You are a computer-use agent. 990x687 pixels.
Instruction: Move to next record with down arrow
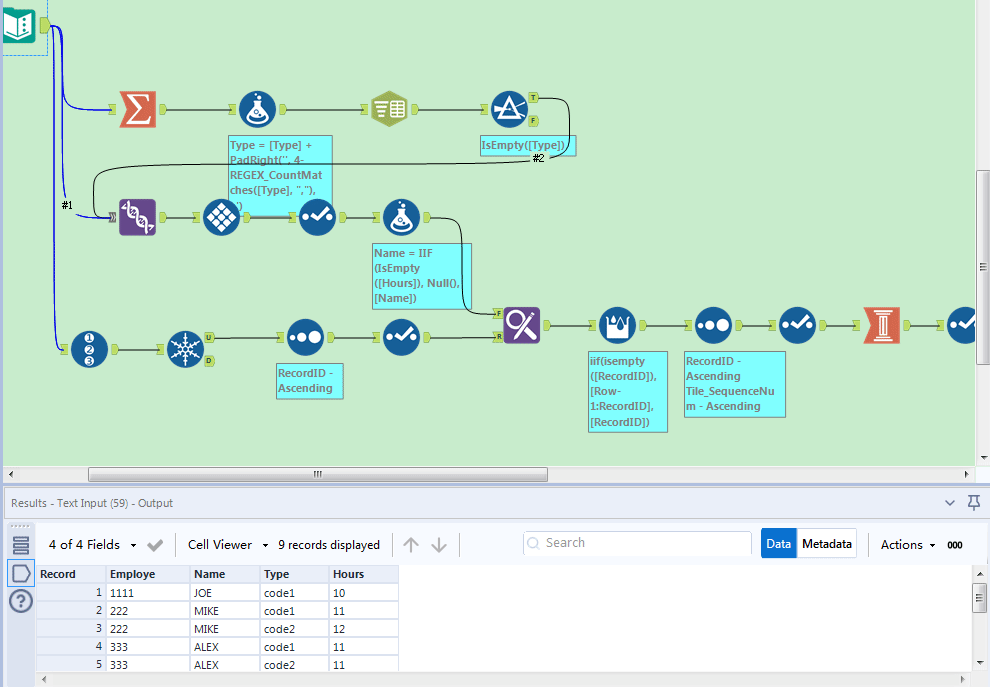[439, 544]
